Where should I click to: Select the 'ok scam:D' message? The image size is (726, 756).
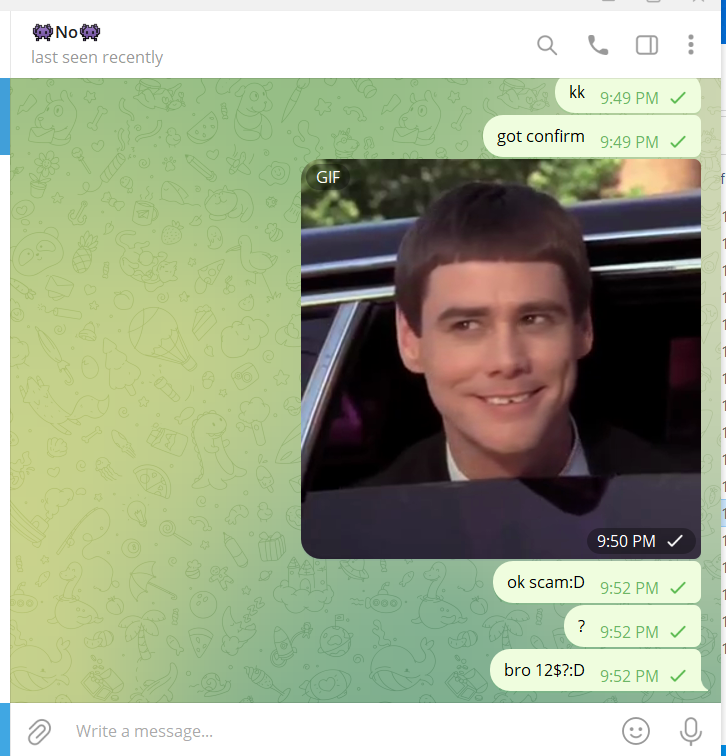597,582
